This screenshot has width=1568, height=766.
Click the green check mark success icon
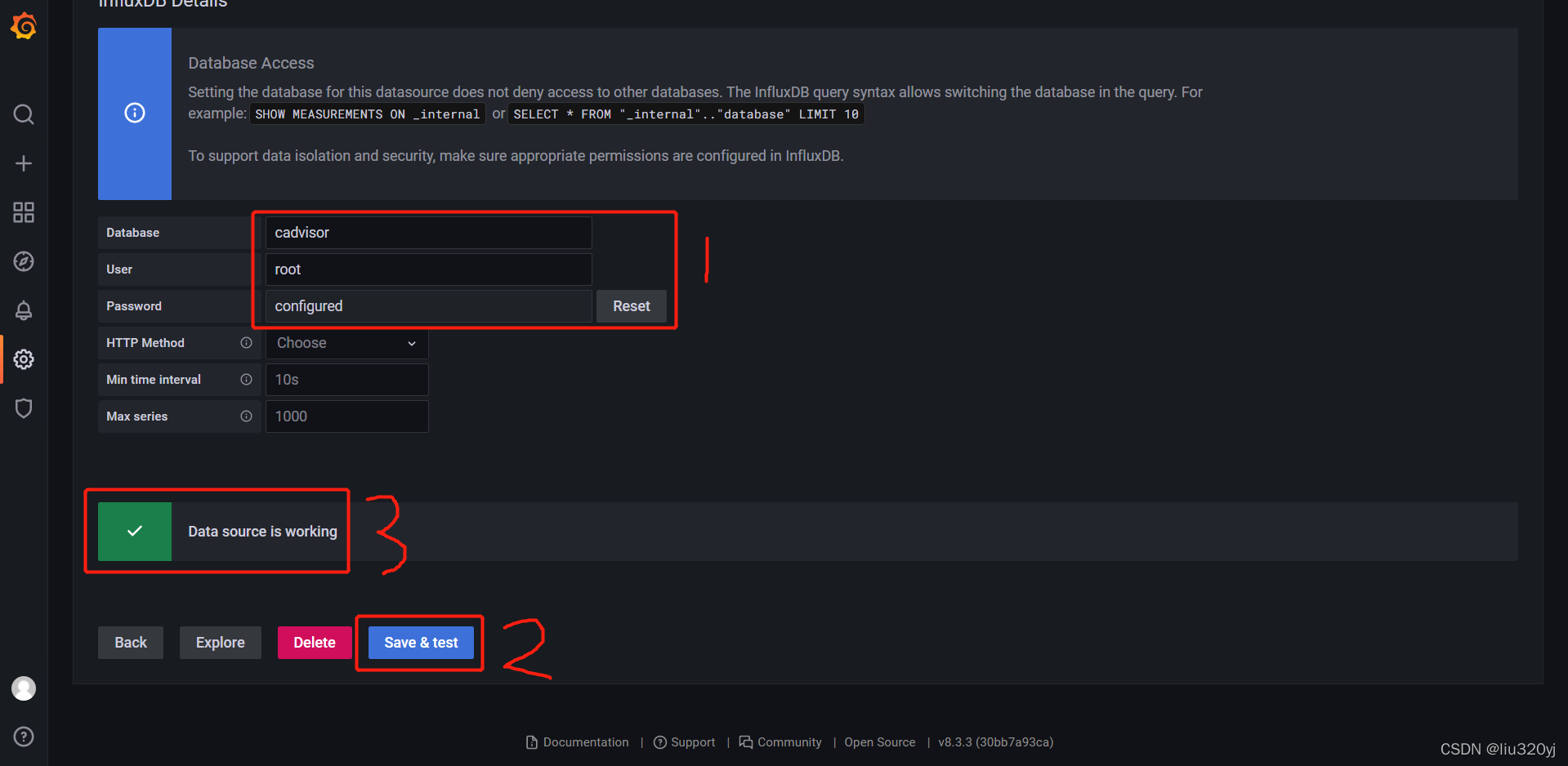coord(135,531)
